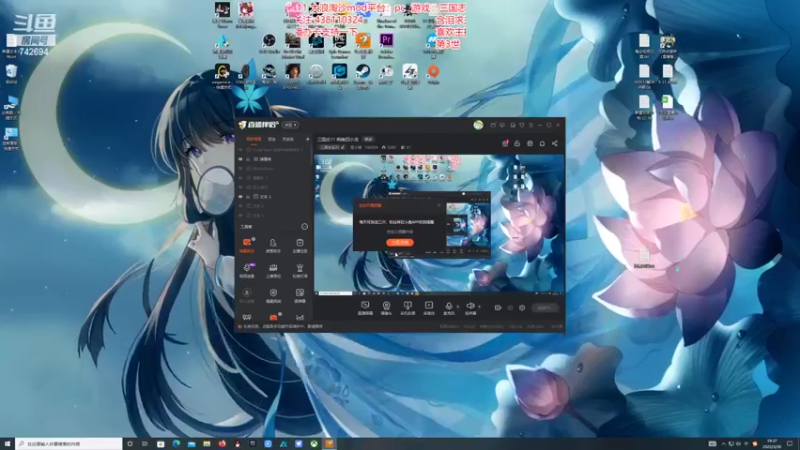Image resolution: width=800 pixels, height=450 pixels.
Task: Toggle visibility of the 文本 3 source
Action: 240,196
